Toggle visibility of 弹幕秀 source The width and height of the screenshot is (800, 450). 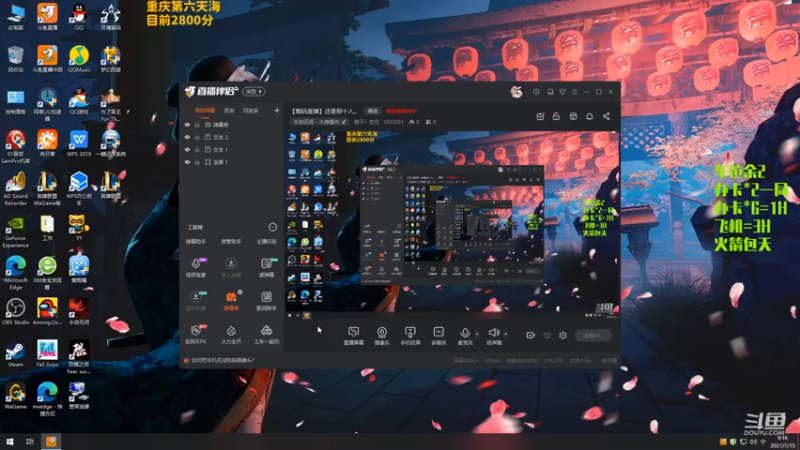tap(187, 124)
